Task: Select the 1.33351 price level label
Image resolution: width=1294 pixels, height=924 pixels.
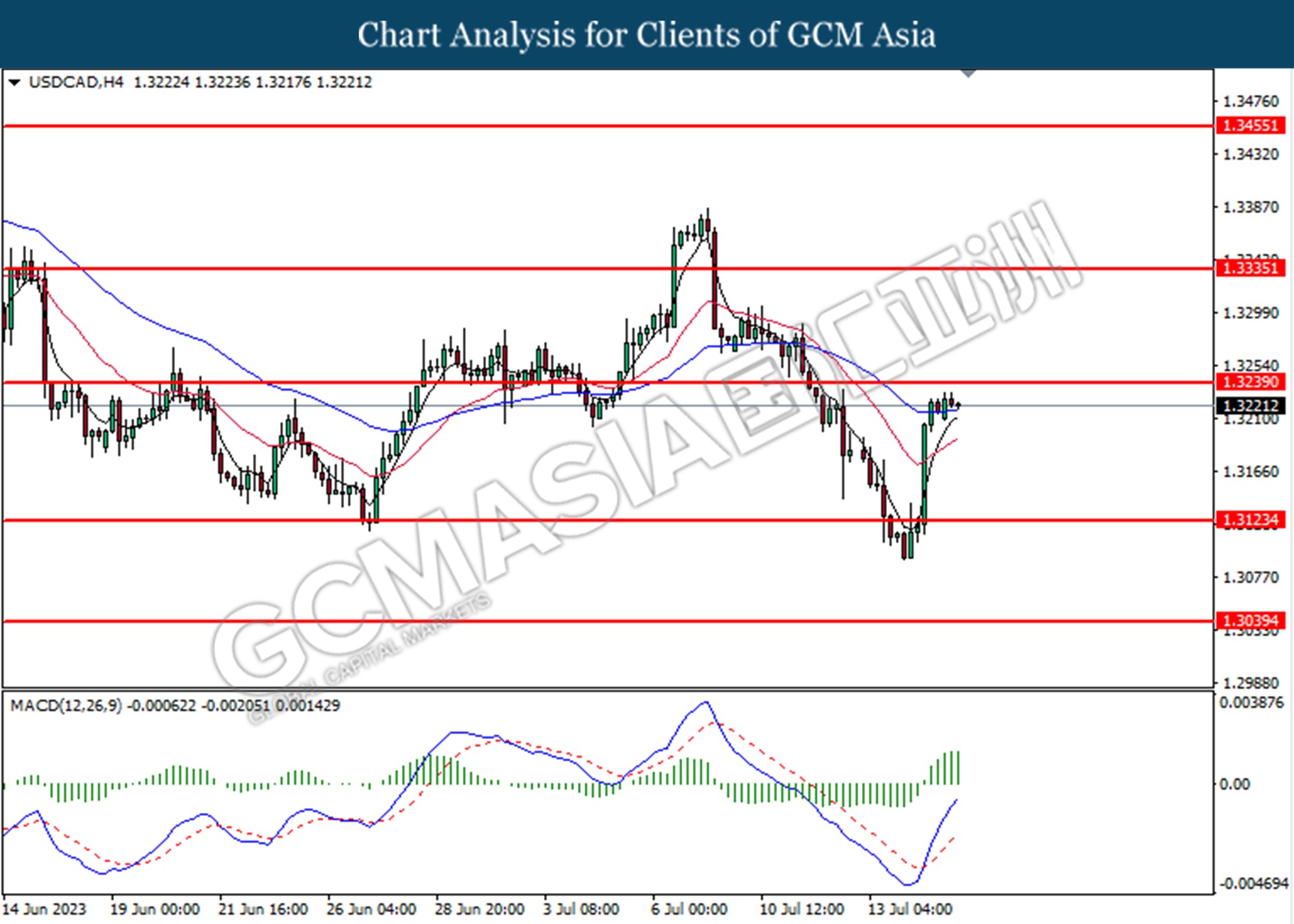Action: [1250, 269]
